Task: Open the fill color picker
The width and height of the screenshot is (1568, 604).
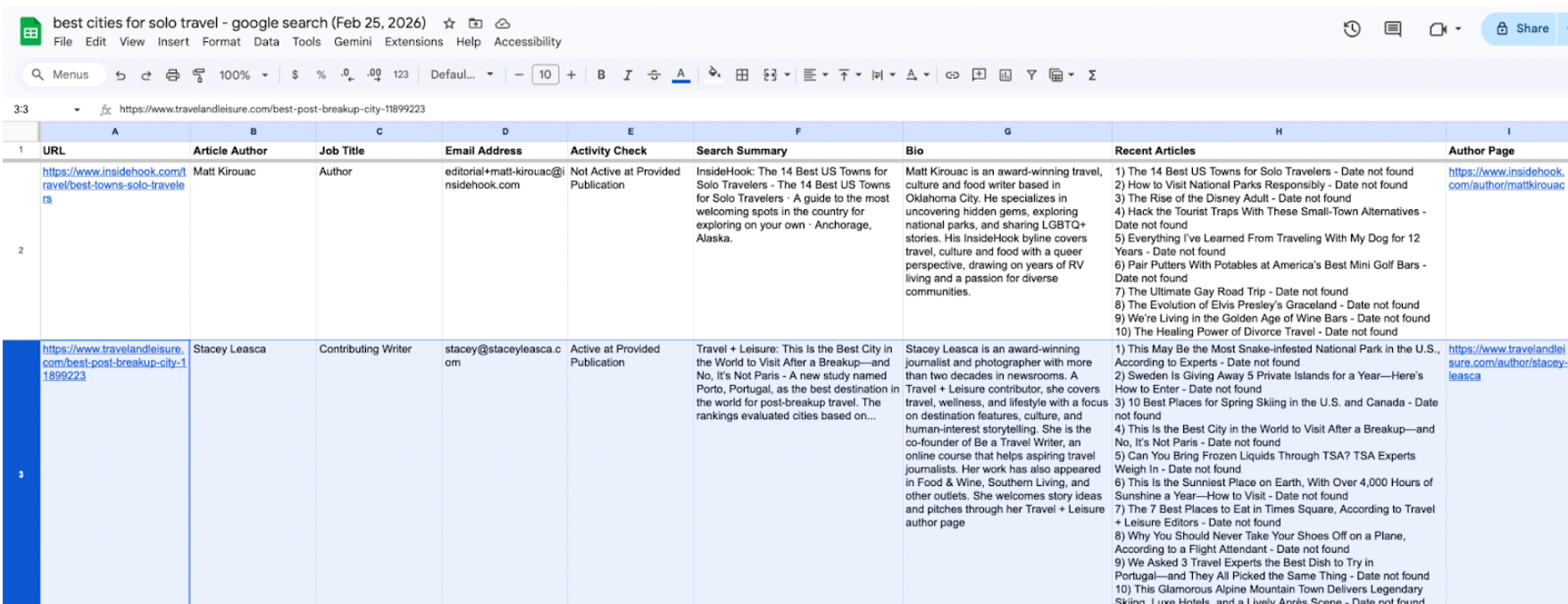Action: pyautogui.click(x=714, y=74)
